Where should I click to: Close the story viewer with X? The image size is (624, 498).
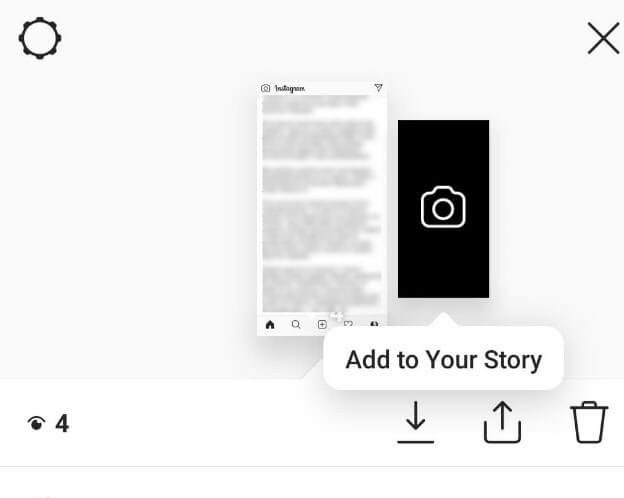coord(603,38)
